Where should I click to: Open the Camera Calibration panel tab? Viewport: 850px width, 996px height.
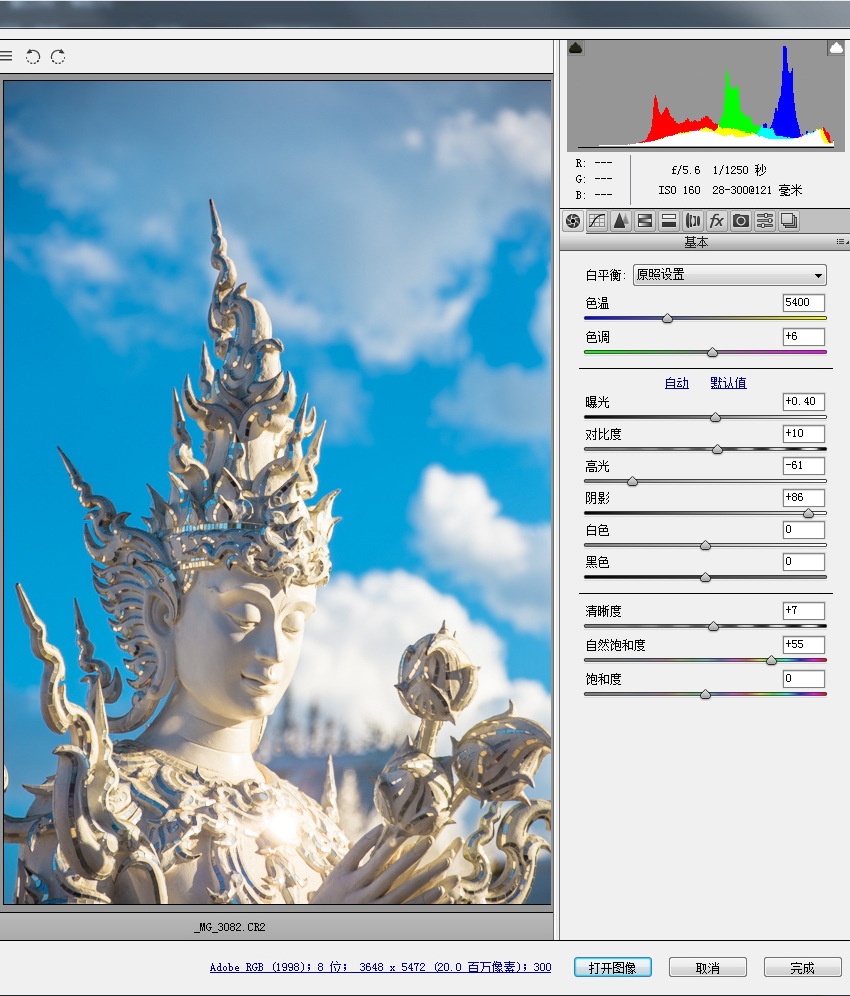pos(741,221)
